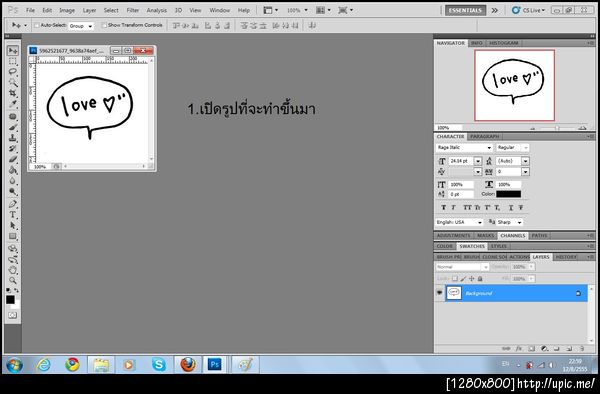Switch to the Channels tab
The image size is (600, 394).
(512, 236)
